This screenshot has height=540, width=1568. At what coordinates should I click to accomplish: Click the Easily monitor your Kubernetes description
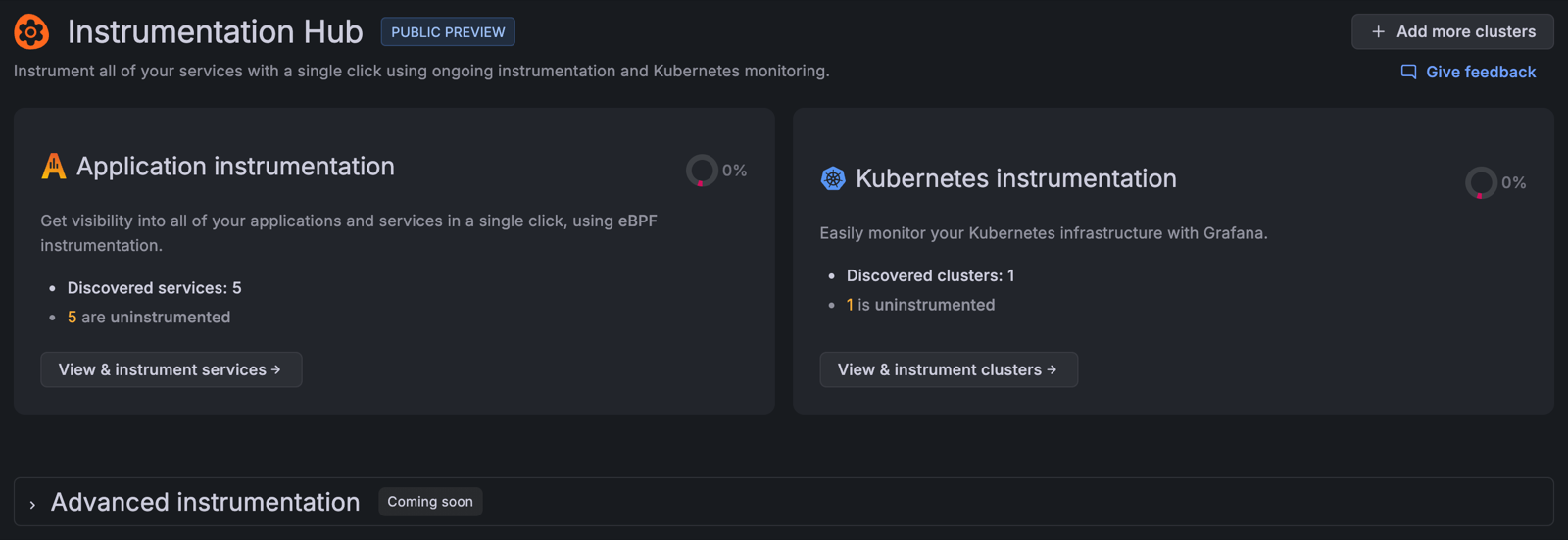(1044, 233)
